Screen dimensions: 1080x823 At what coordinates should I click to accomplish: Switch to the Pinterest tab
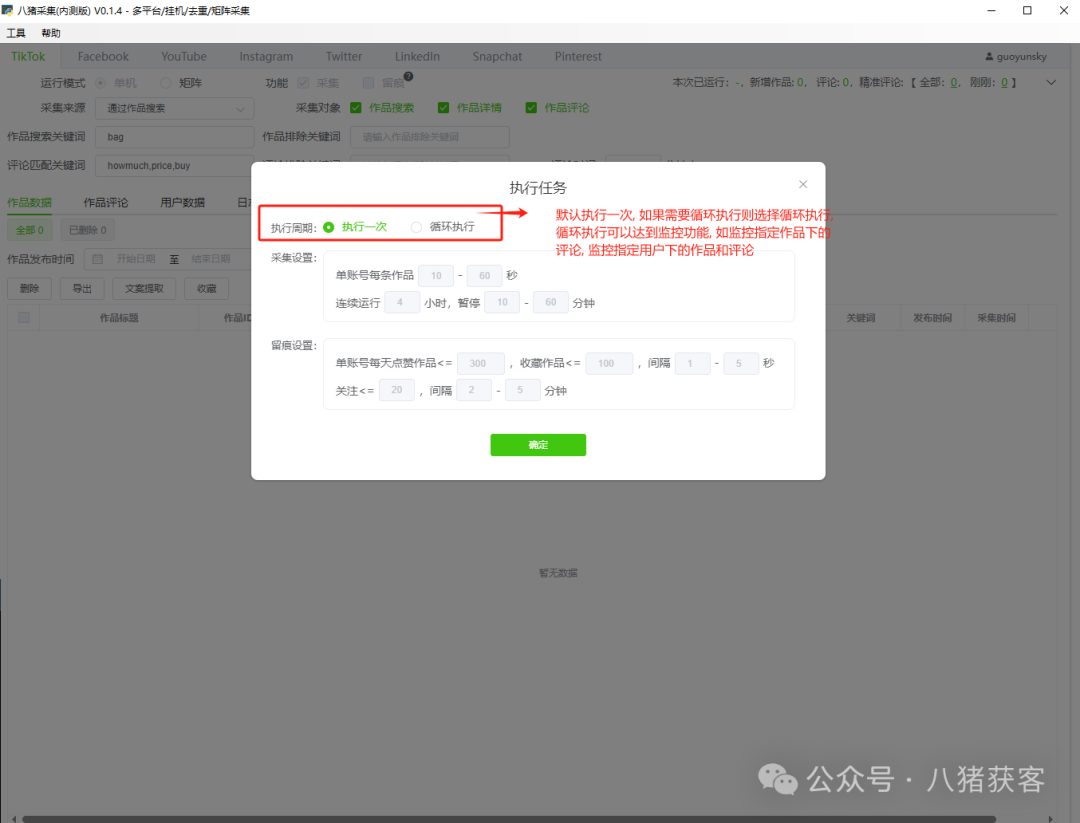(579, 56)
